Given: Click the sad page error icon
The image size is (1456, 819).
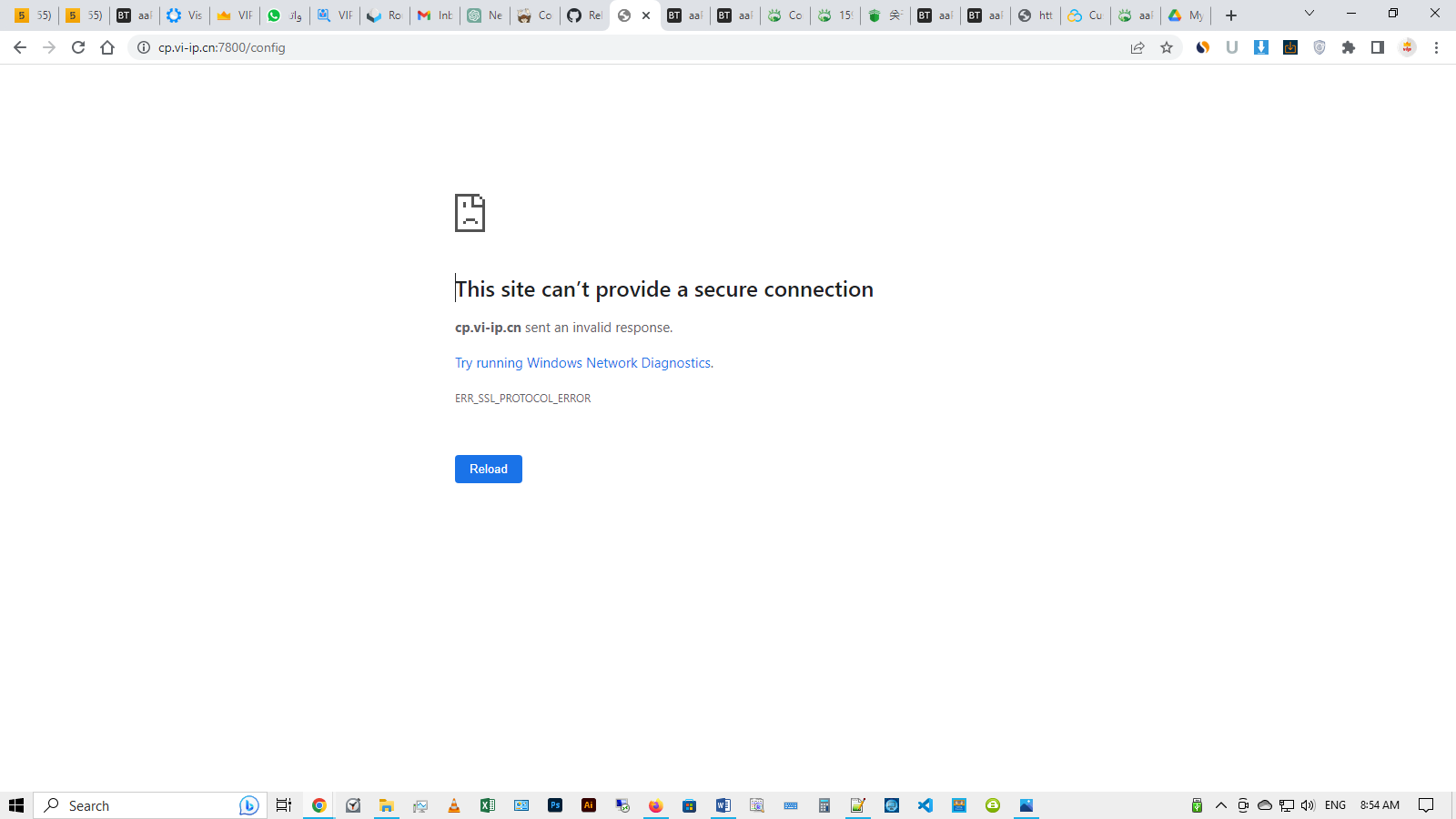Looking at the screenshot, I should pos(470,213).
